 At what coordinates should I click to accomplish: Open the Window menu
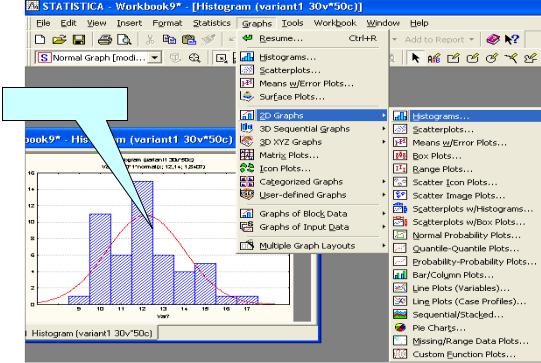[383, 23]
